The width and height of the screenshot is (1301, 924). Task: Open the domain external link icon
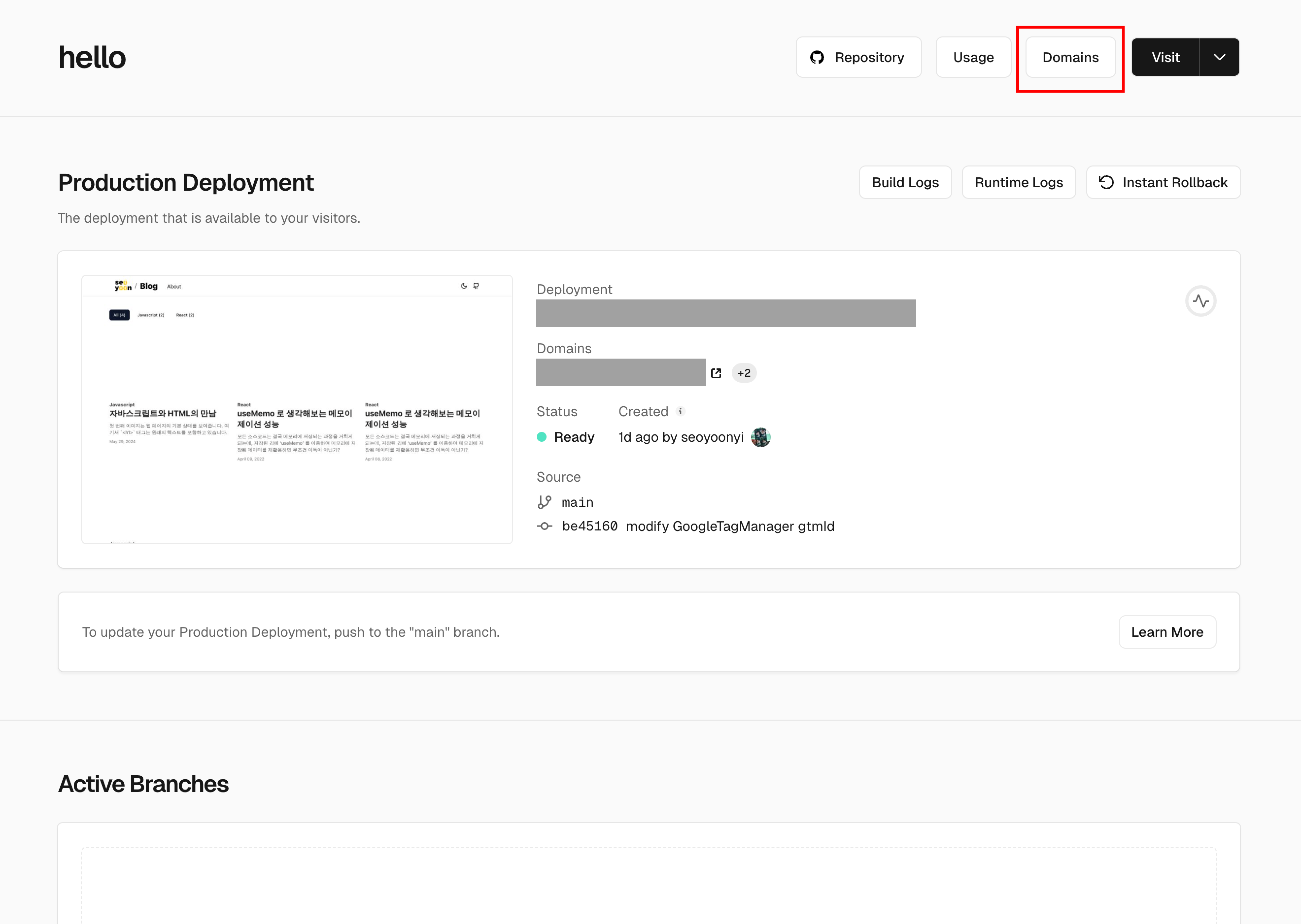pyautogui.click(x=716, y=373)
